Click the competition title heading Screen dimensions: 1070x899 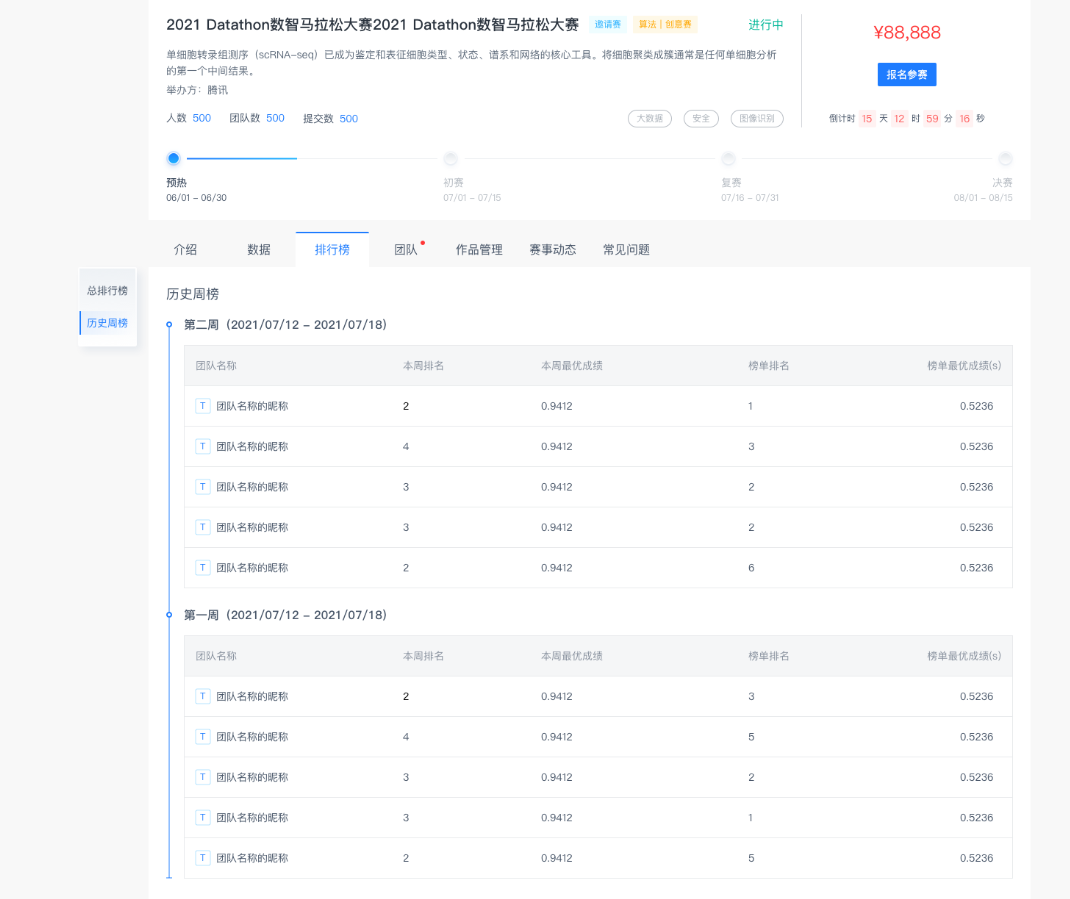pos(373,25)
